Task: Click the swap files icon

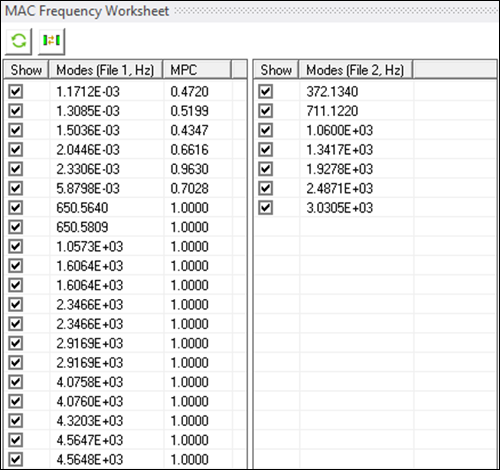Action: pyautogui.click(x=51, y=41)
